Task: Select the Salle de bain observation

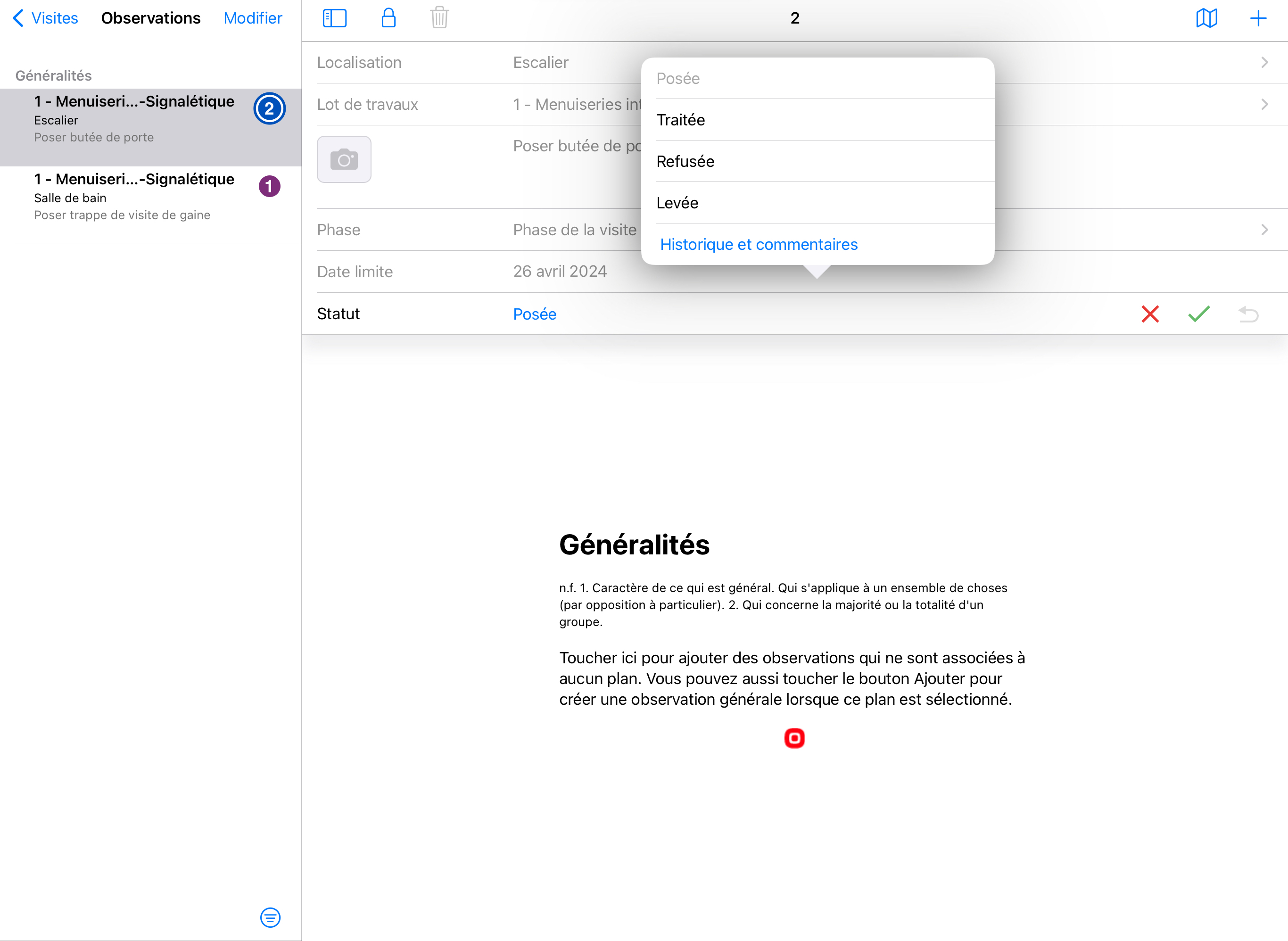Action: point(134,197)
